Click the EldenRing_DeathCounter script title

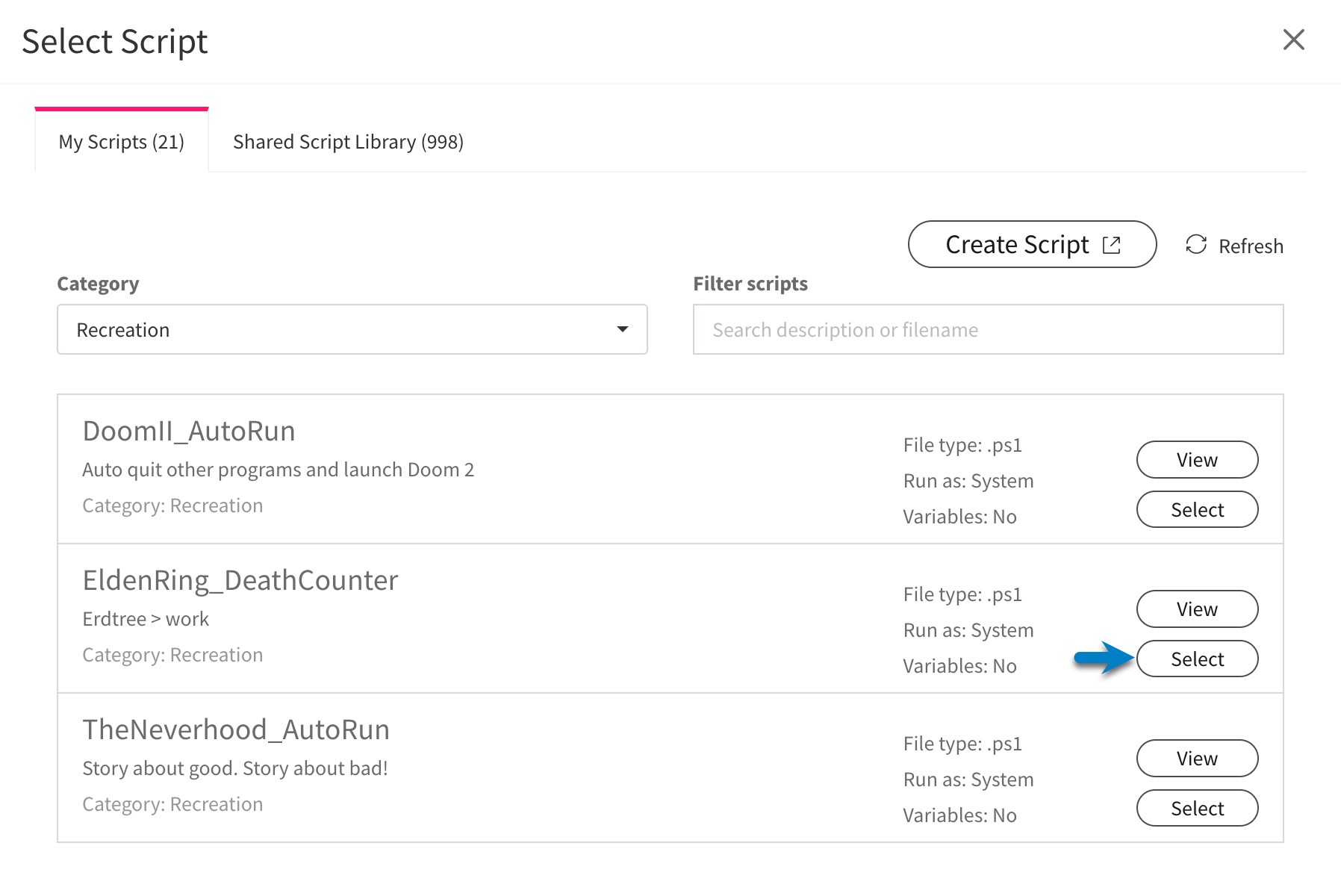(x=240, y=581)
